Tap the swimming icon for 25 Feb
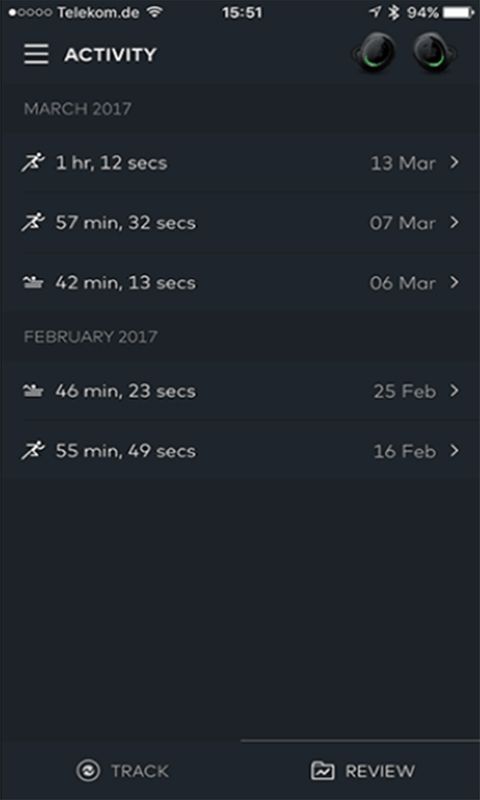This screenshot has width=480, height=800. (33, 391)
